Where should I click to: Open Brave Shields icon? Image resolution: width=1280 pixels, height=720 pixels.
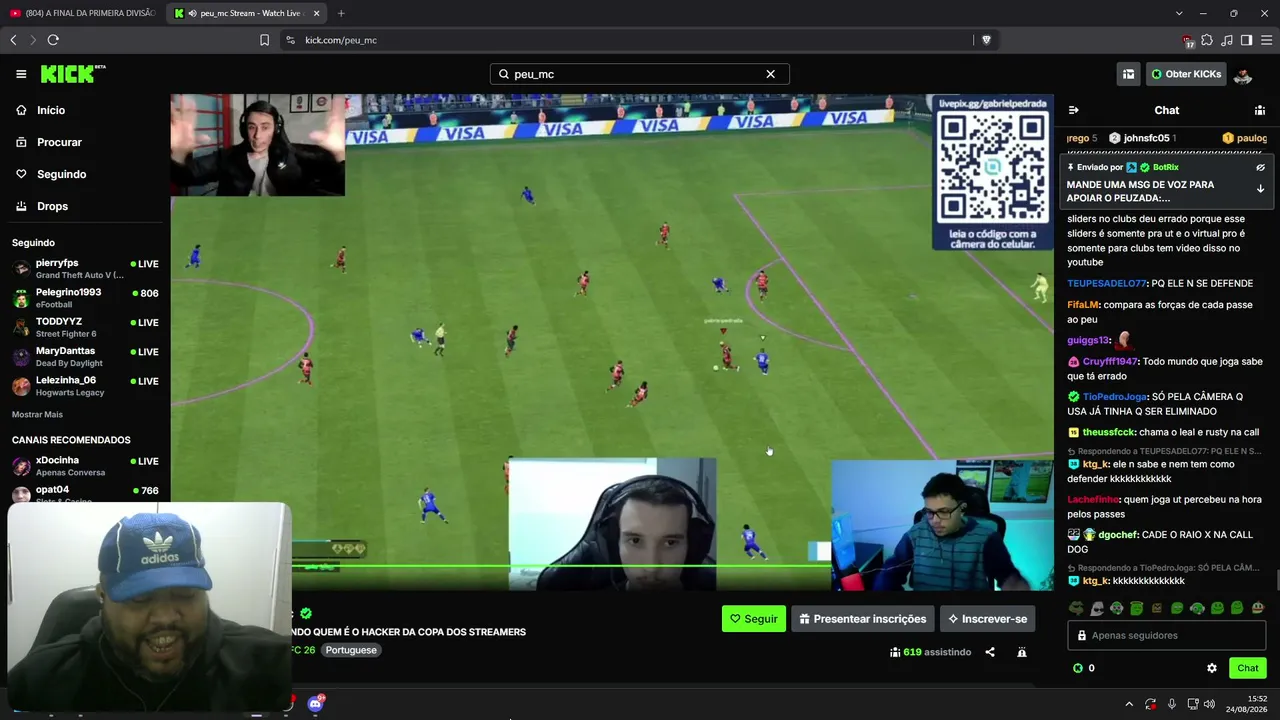(x=986, y=40)
